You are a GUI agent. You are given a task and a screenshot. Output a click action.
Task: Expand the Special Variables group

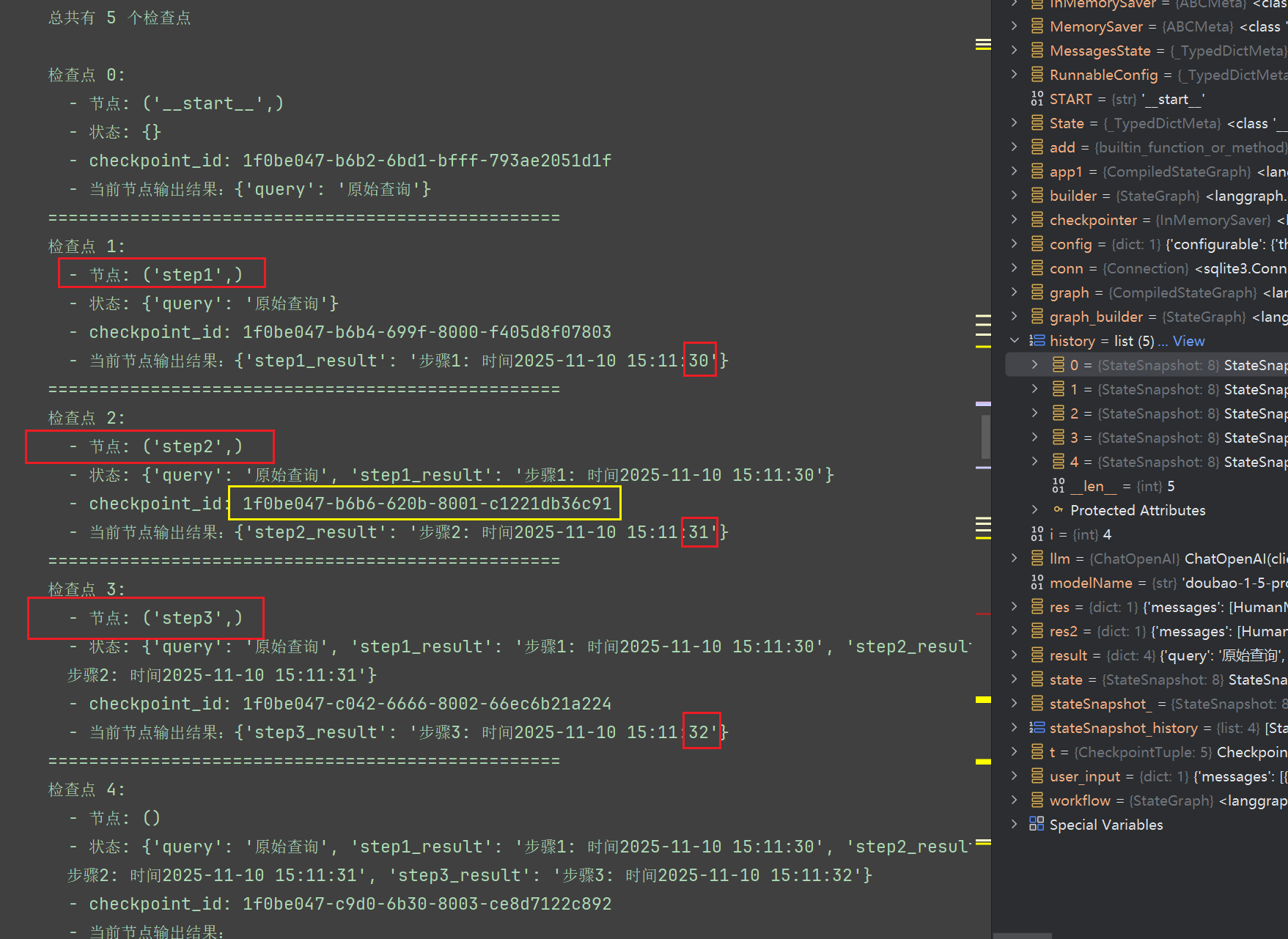click(1014, 825)
